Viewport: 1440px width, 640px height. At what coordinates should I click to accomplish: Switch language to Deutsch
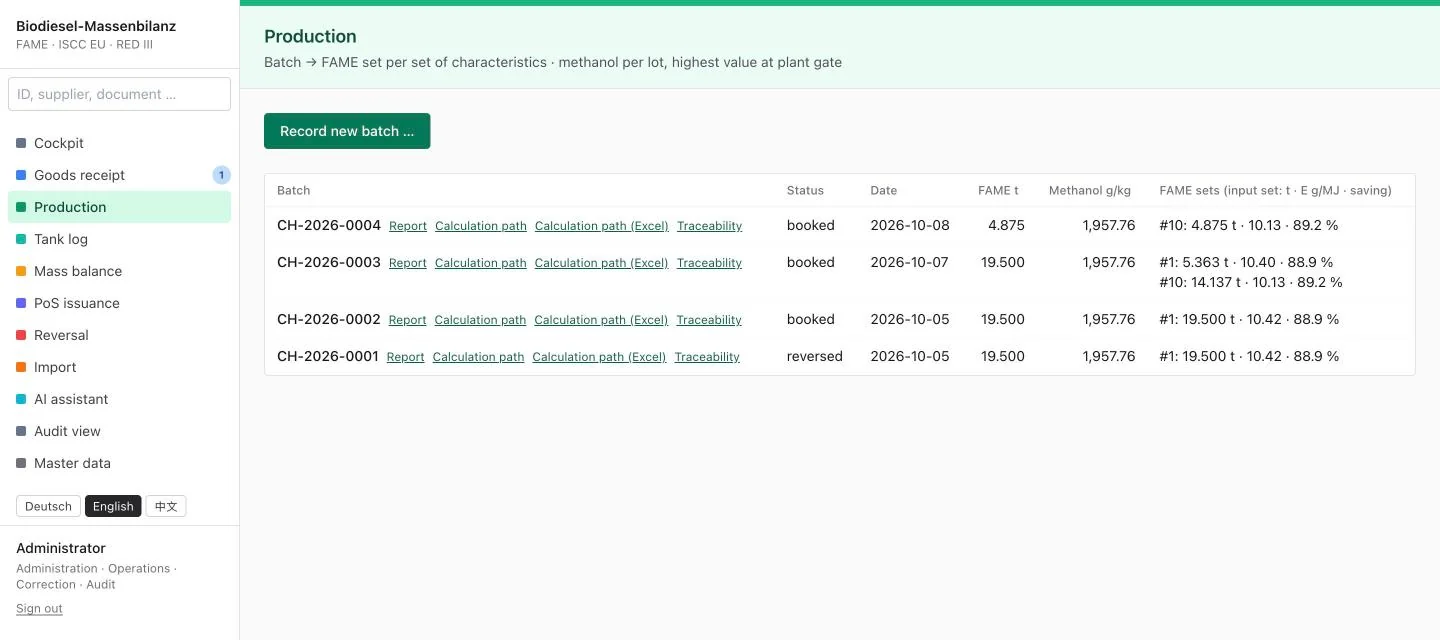click(x=48, y=506)
